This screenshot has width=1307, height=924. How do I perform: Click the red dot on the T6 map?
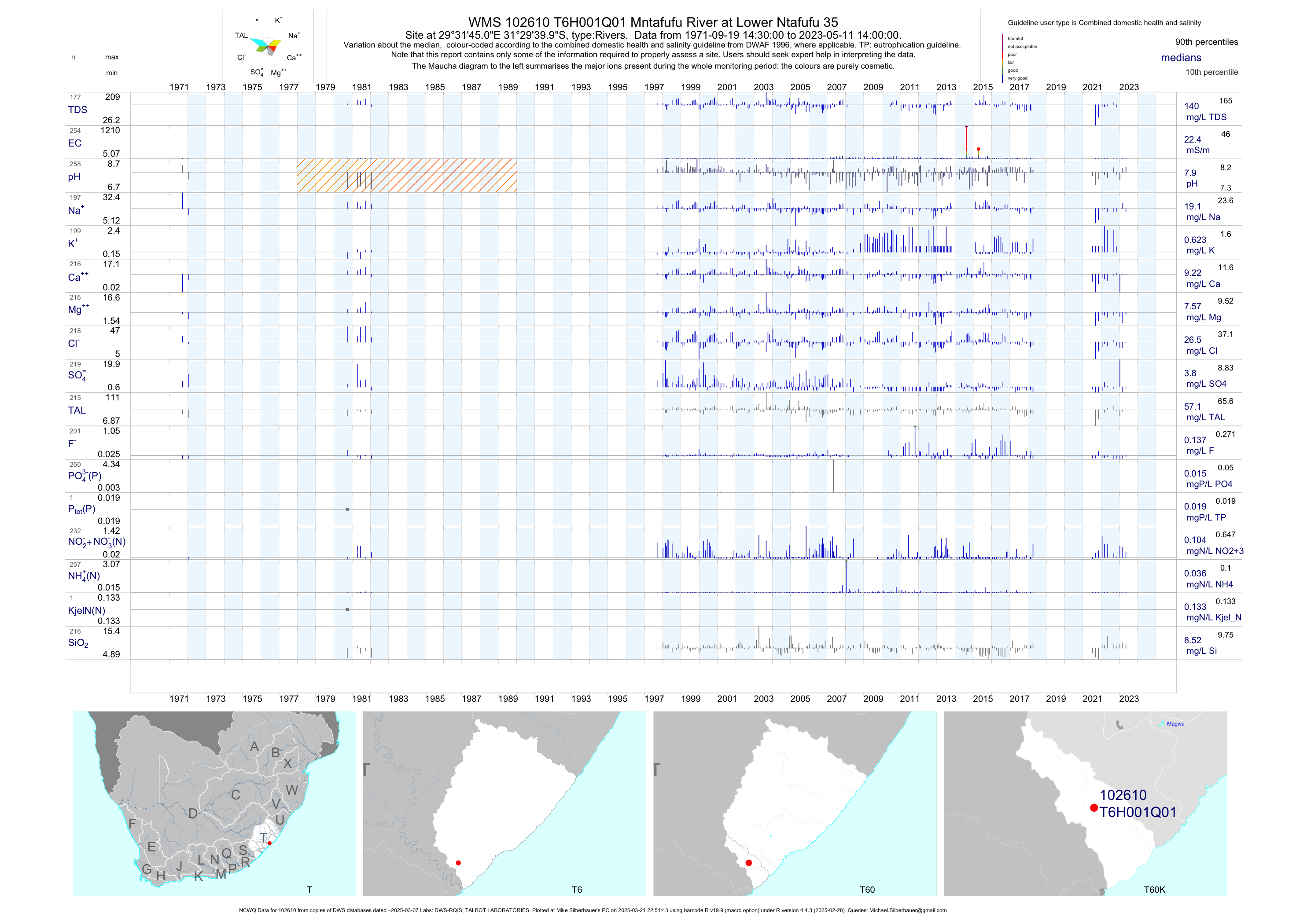[x=458, y=862]
